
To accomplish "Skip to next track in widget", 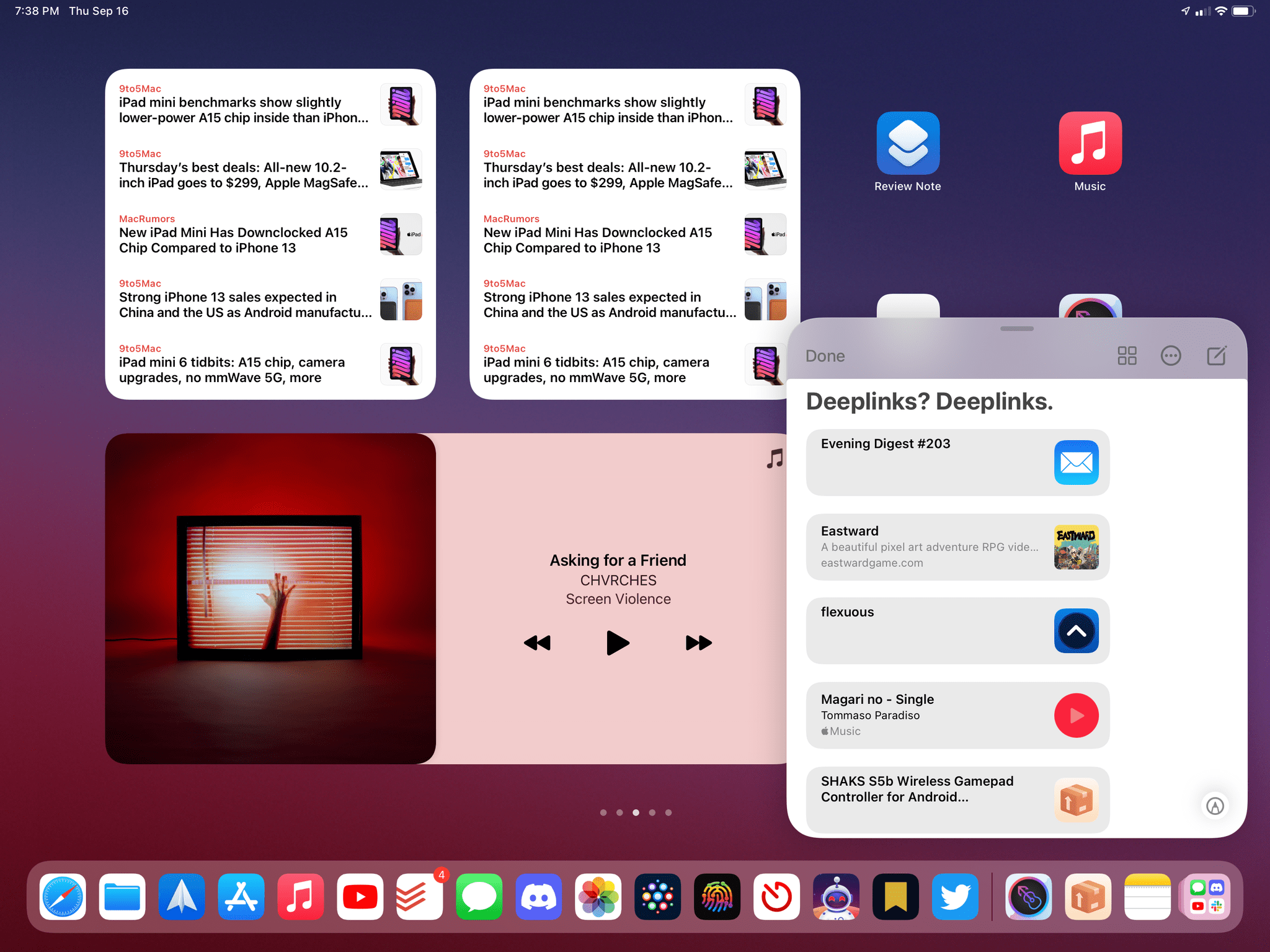I will click(x=699, y=643).
